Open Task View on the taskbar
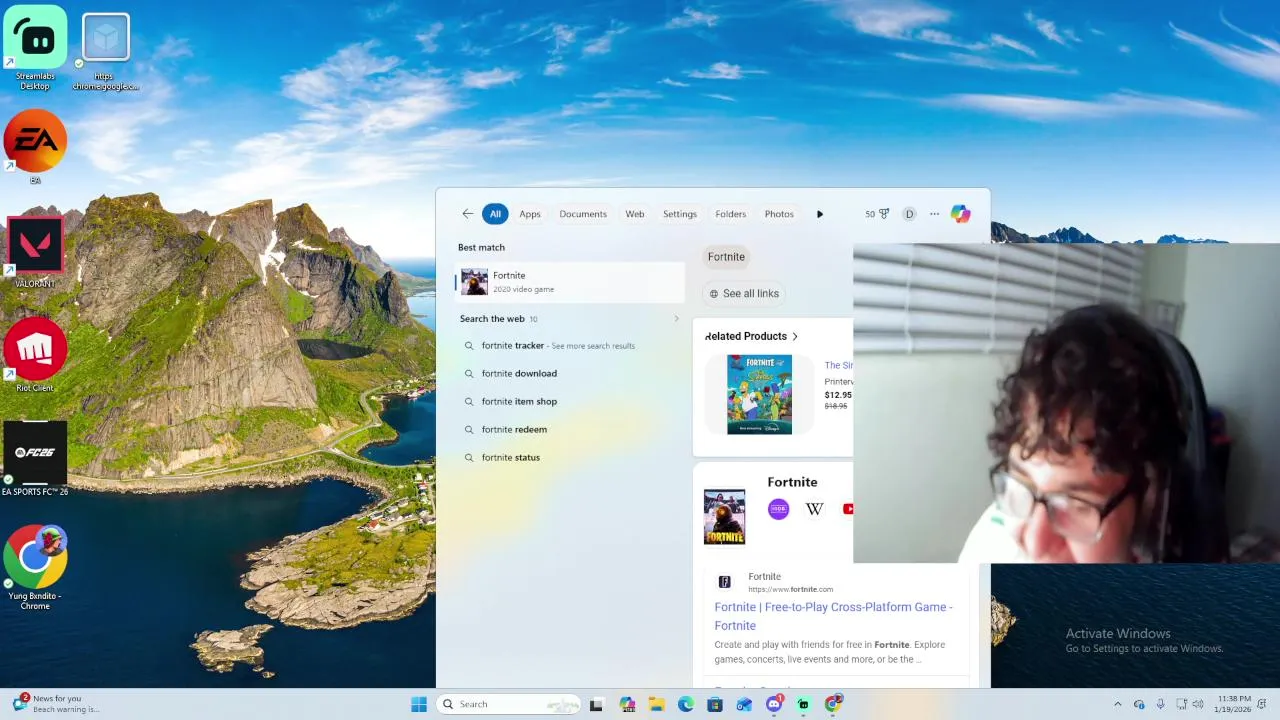Screen dimensions: 1280x720 point(596,704)
